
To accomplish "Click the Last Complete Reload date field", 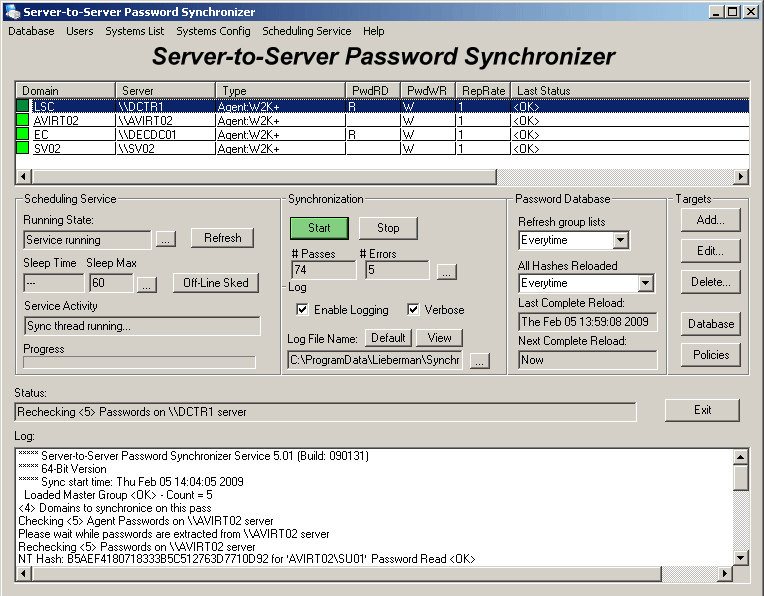I will [x=588, y=322].
